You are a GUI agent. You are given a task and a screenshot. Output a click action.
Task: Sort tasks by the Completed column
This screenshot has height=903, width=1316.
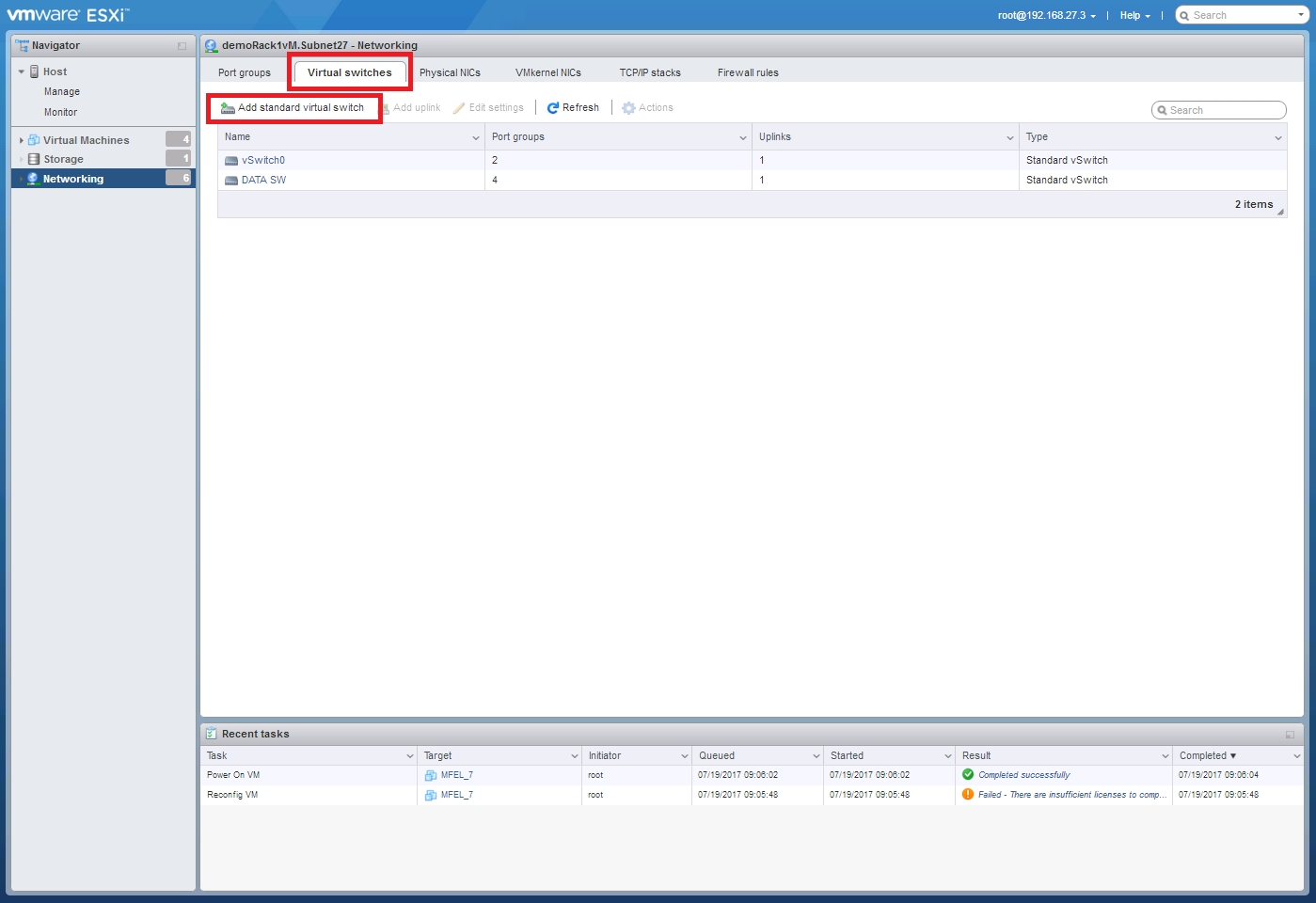click(x=1208, y=756)
